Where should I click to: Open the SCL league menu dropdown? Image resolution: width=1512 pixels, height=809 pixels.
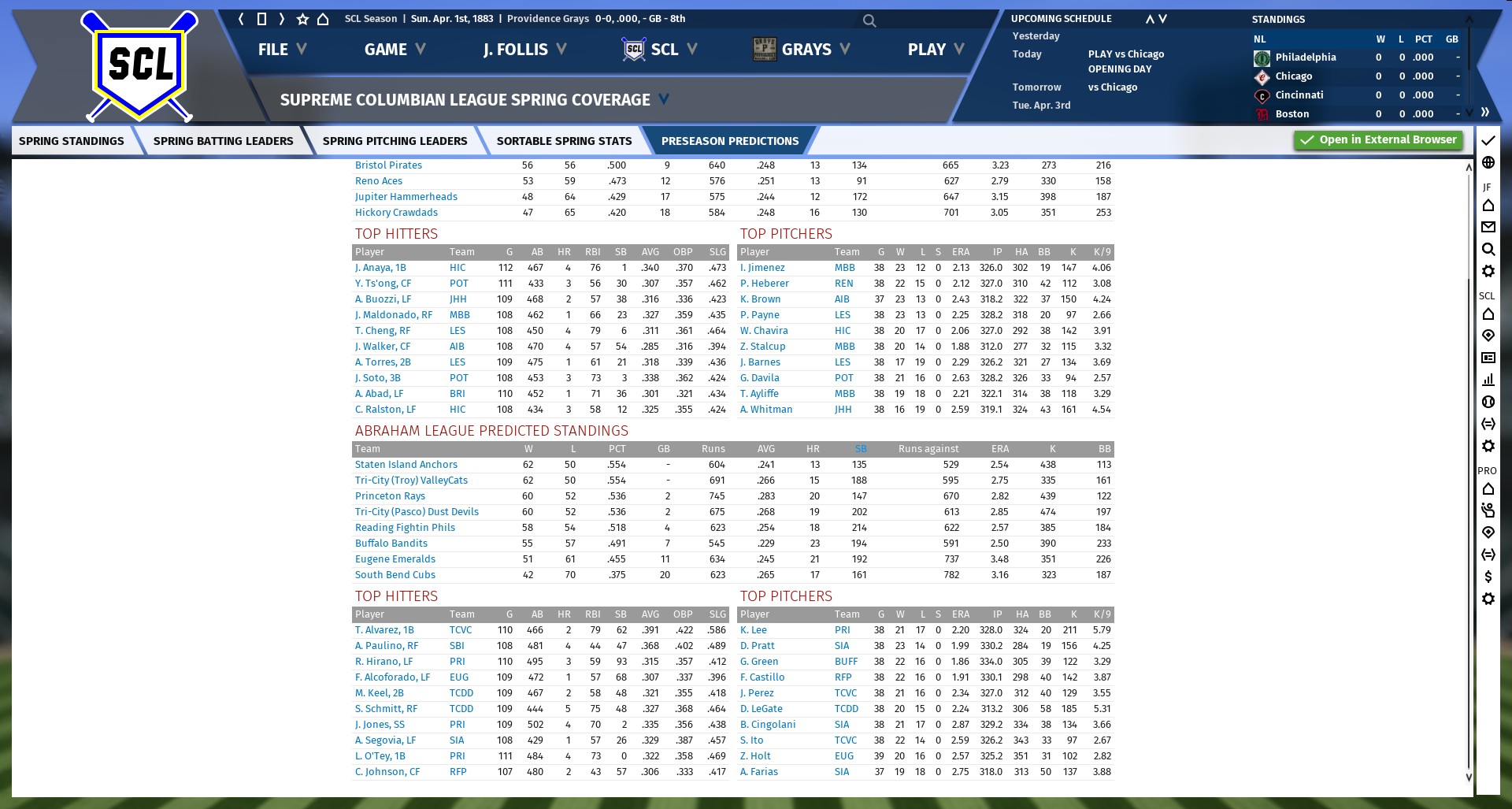tap(660, 50)
